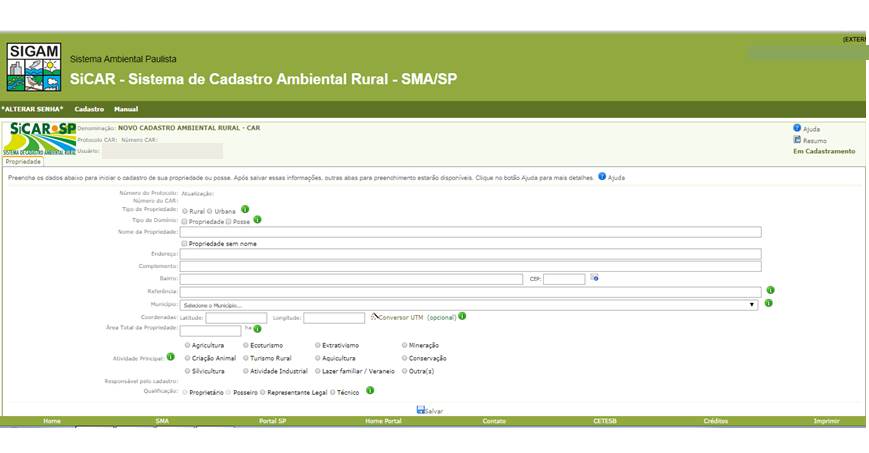869x453 pixels.
Task: Open the Cadastro menu
Action: [89, 109]
